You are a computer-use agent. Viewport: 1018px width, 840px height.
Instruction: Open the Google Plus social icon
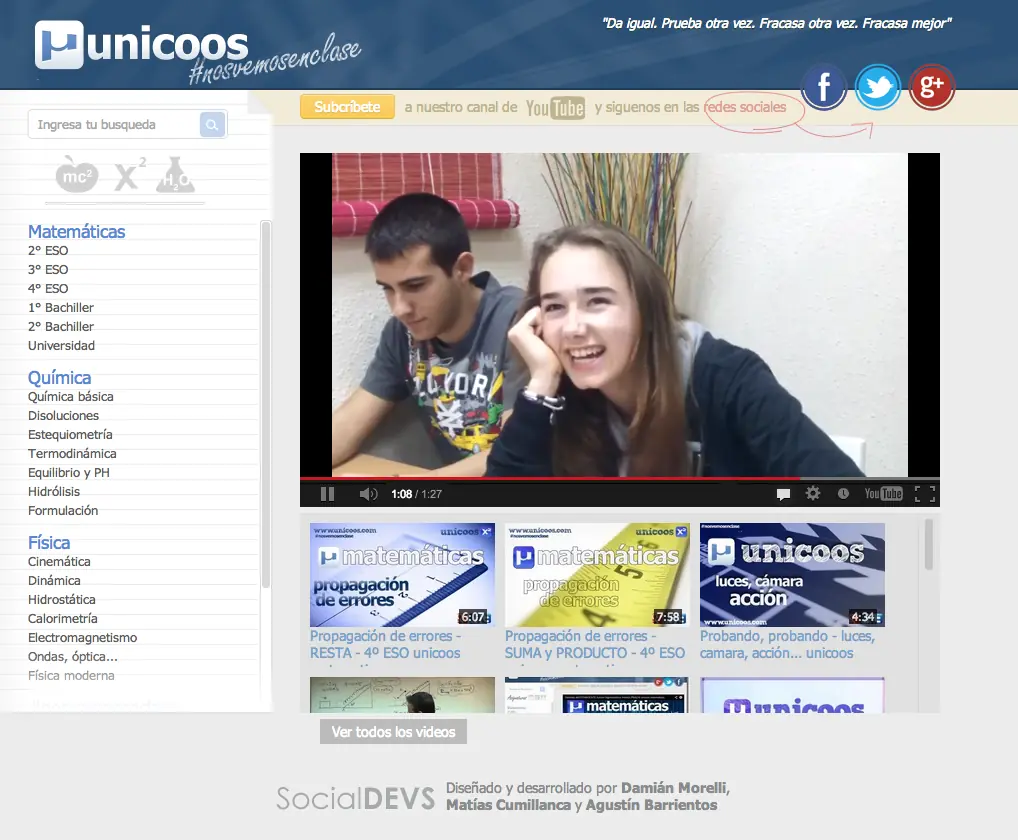tap(932, 88)
